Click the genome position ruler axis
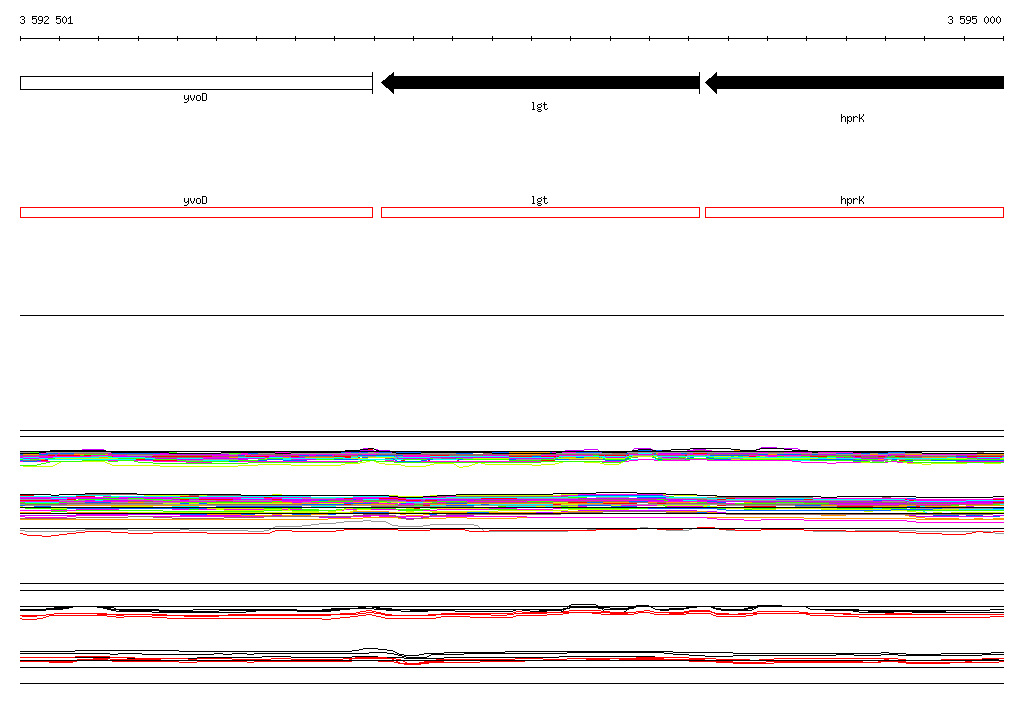The width and height of the screenshot is (1024, 714). click(512, 39)
